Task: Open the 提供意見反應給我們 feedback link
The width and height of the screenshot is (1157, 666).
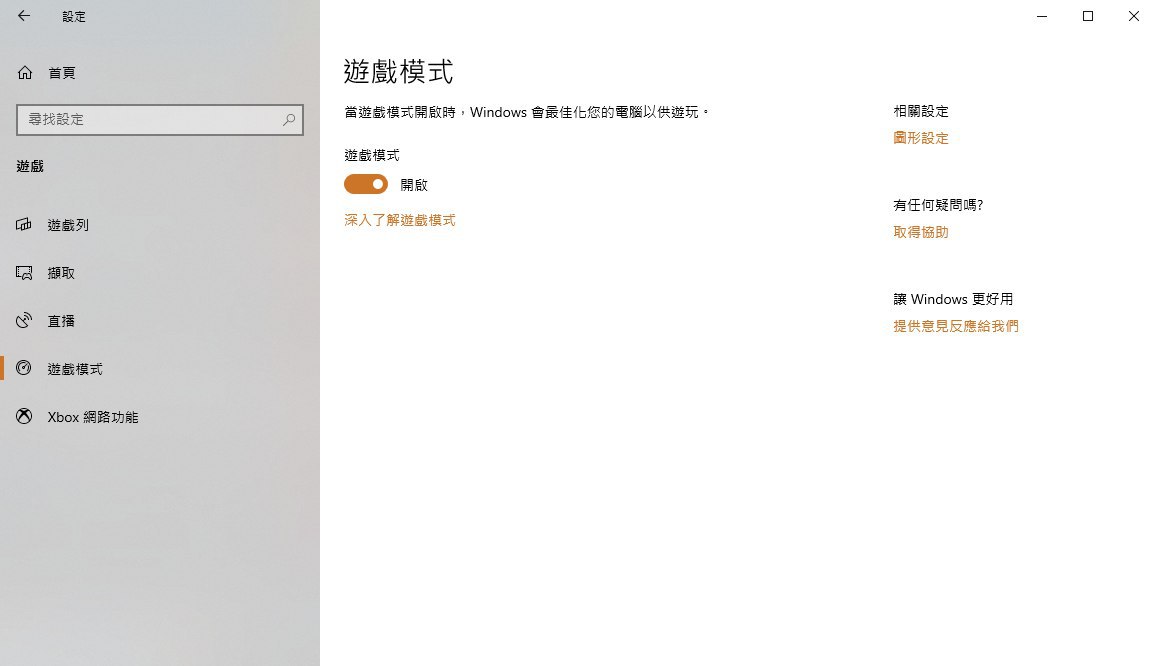Action: coord(956,326)
